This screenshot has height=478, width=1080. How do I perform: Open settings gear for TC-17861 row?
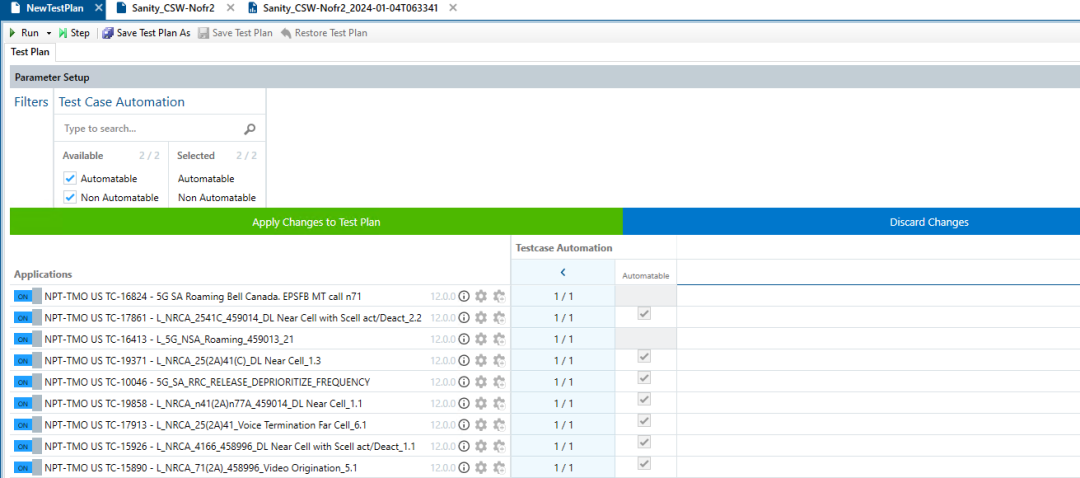pos(481,318)
